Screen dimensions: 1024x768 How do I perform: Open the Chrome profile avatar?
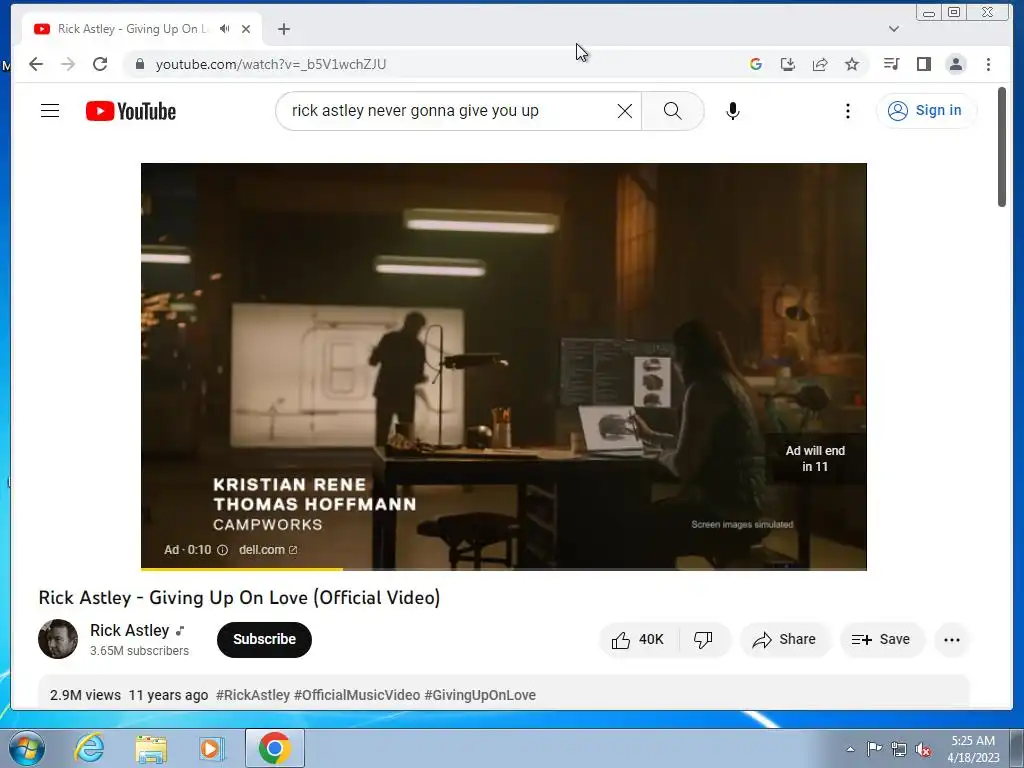click(x=956, y=64)
